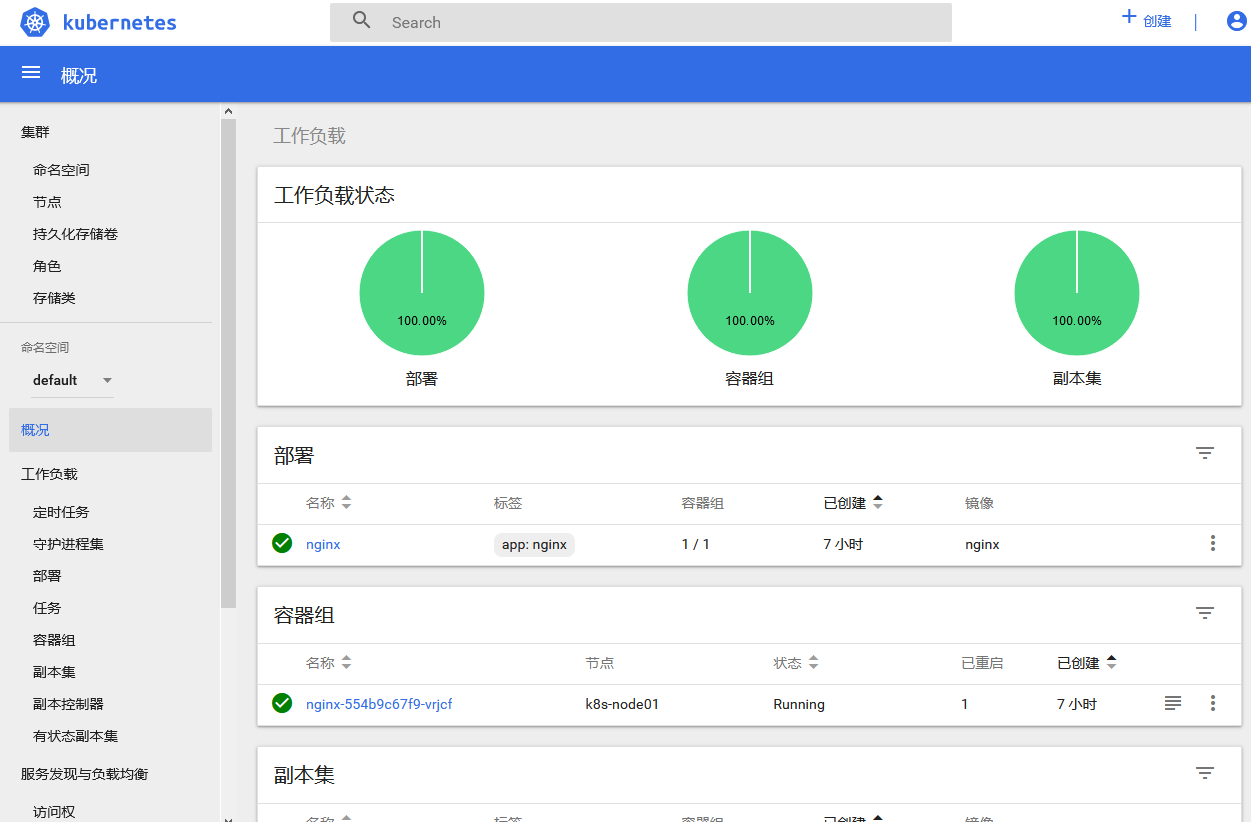
Task: Open 任务 in sidebar
Action: tap(47, 608)
